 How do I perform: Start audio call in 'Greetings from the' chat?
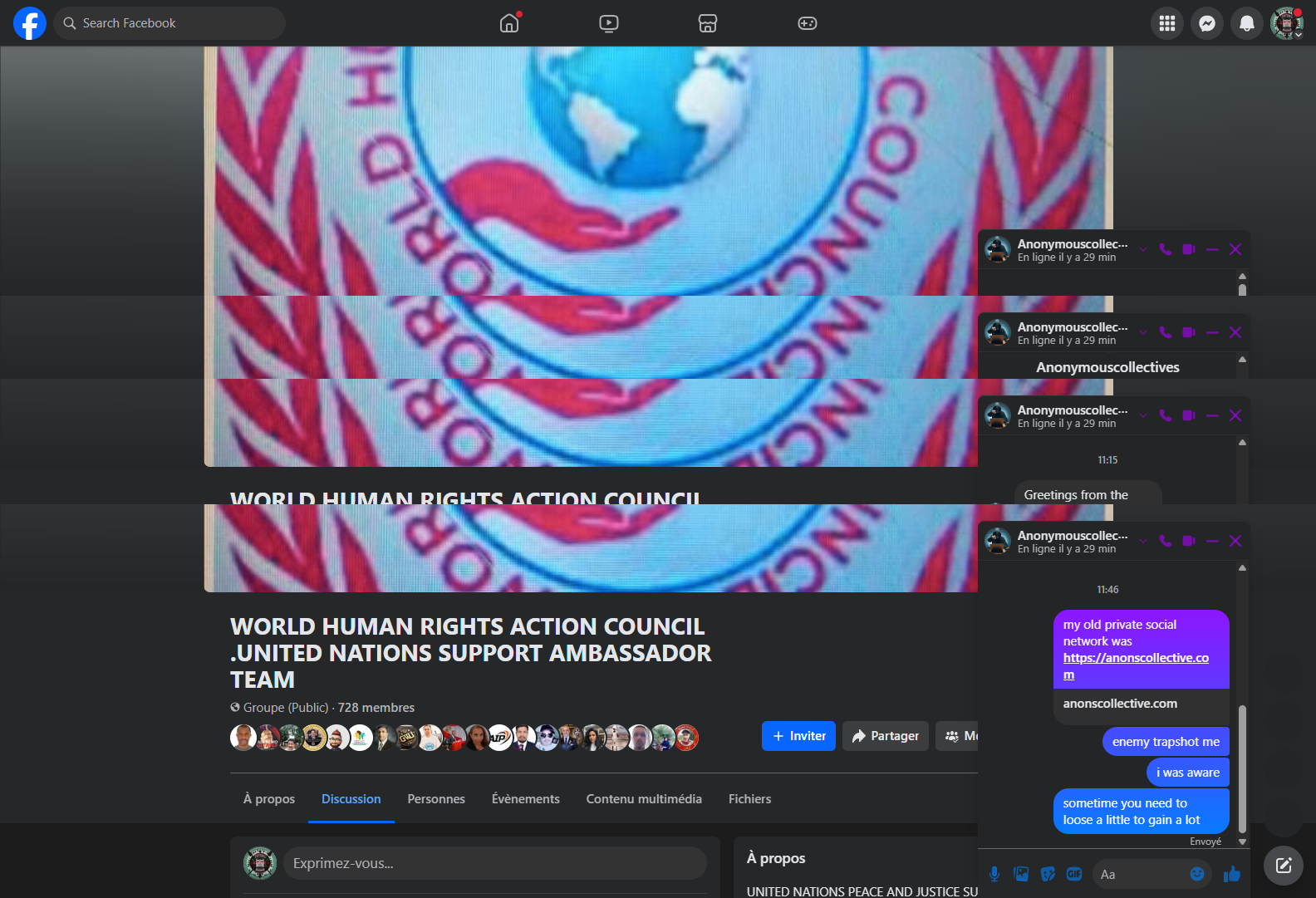(x=1166, y=415)
